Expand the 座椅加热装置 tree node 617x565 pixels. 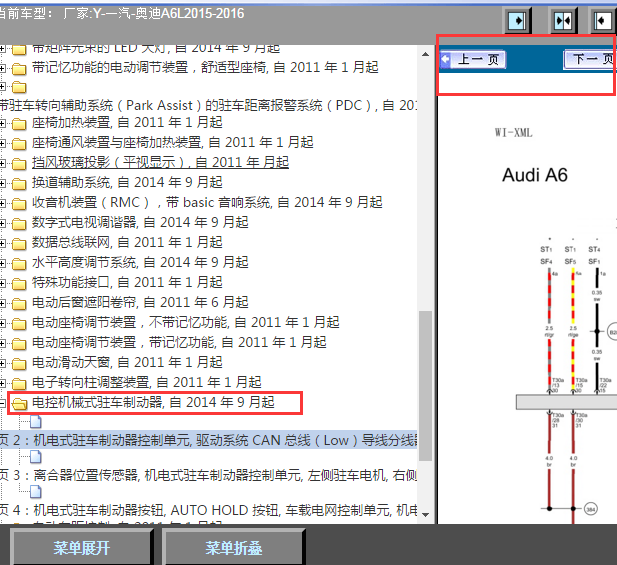[x=2, y=124]
